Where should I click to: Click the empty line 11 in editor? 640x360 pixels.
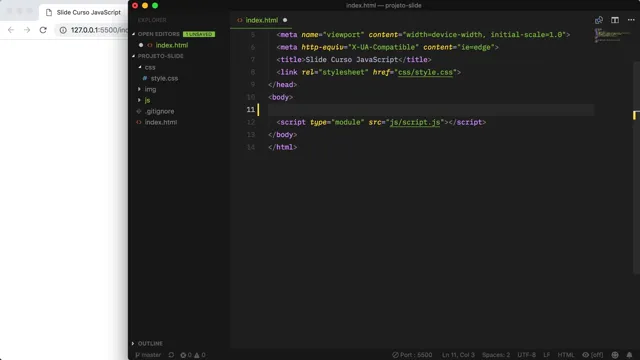431,109
